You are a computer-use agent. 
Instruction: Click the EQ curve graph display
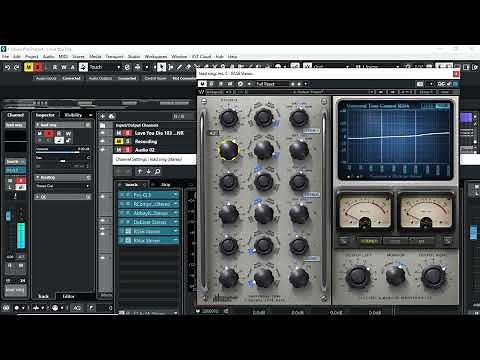coord(395,139)
